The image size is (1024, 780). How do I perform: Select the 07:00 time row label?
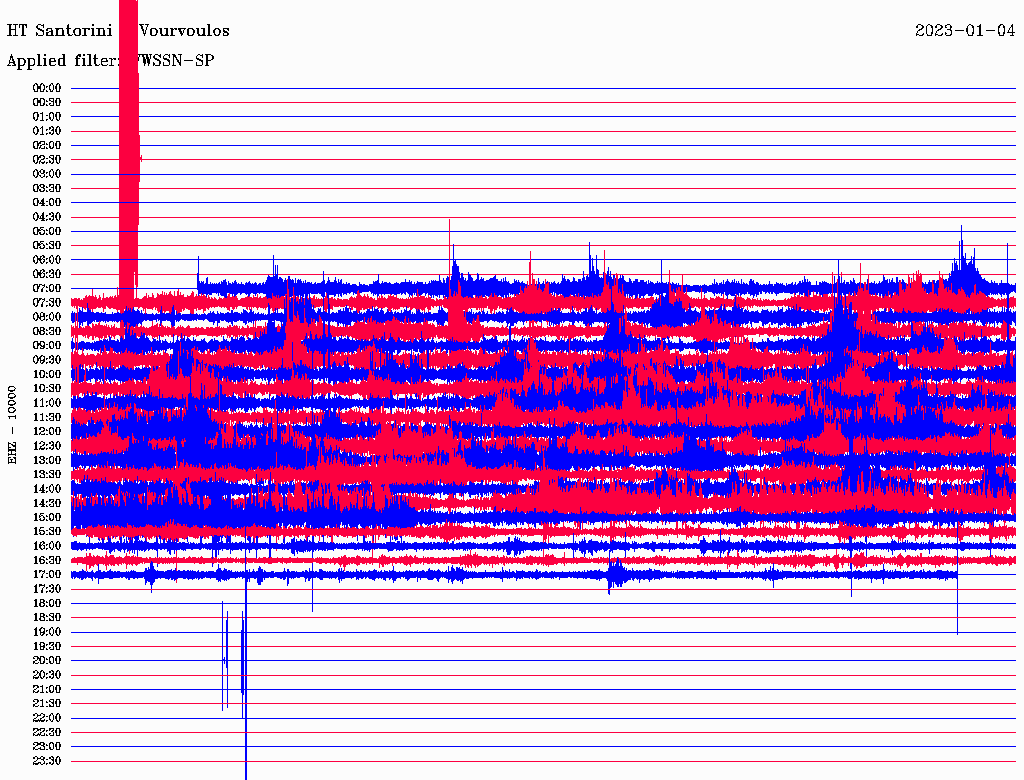tap(47, 288)
